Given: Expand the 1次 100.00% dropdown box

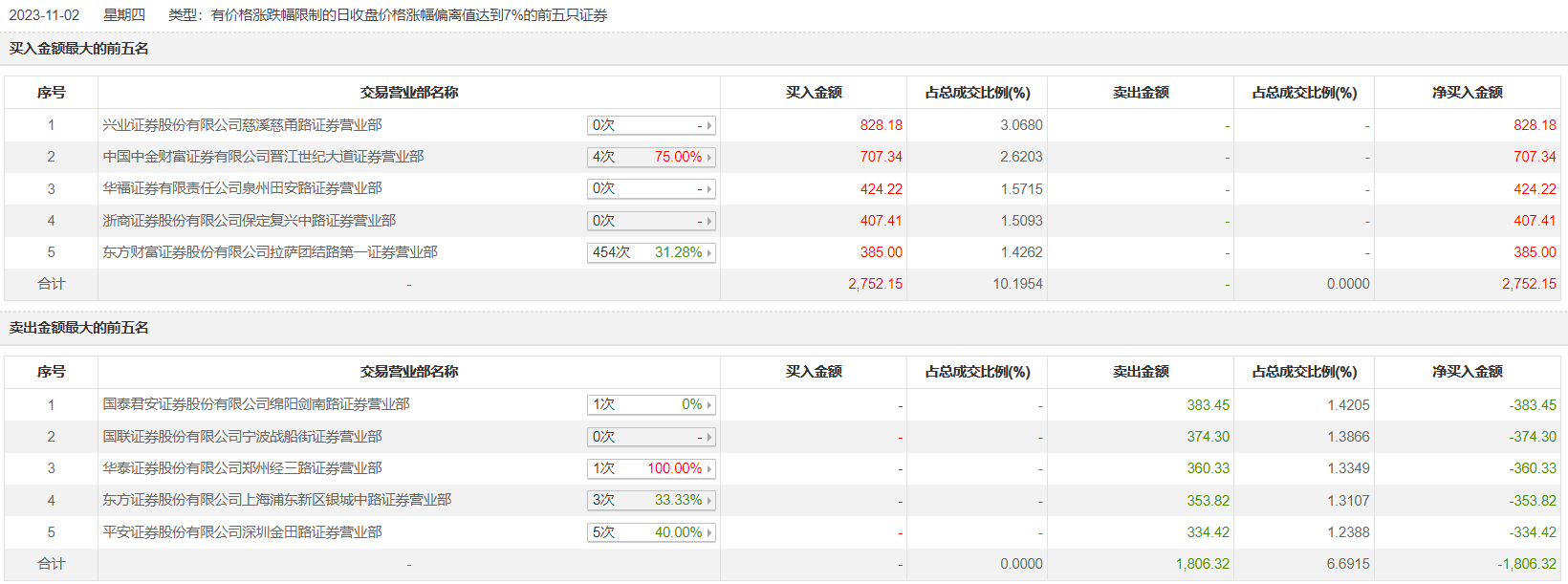Looking at the screenshot, I should click(651, 468).
